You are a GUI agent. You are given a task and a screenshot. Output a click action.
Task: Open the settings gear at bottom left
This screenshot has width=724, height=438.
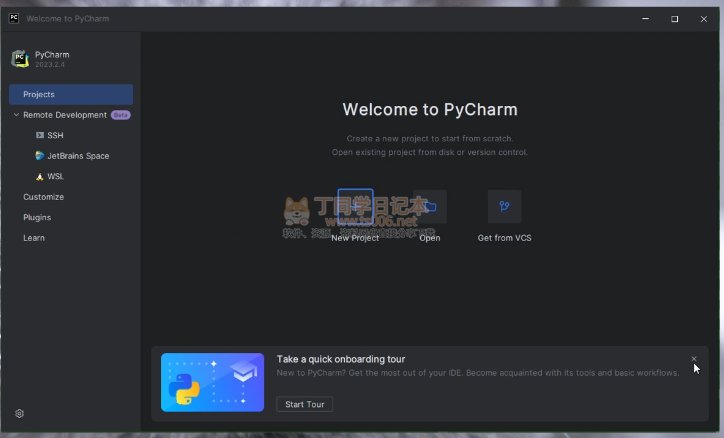(x=19, y=413)
